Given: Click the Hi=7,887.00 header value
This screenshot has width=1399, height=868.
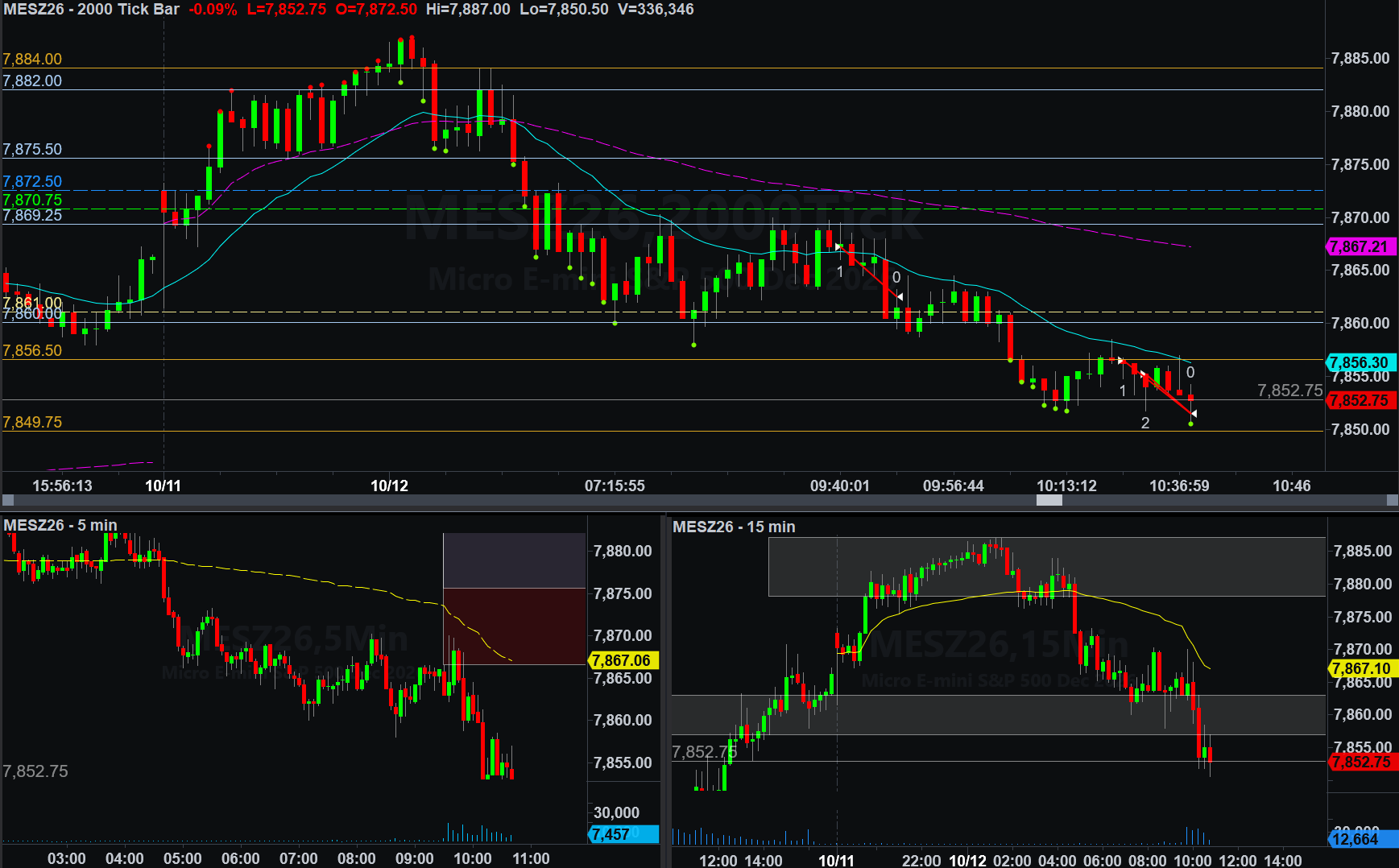Looking at the screenshot, I should 468,10.
